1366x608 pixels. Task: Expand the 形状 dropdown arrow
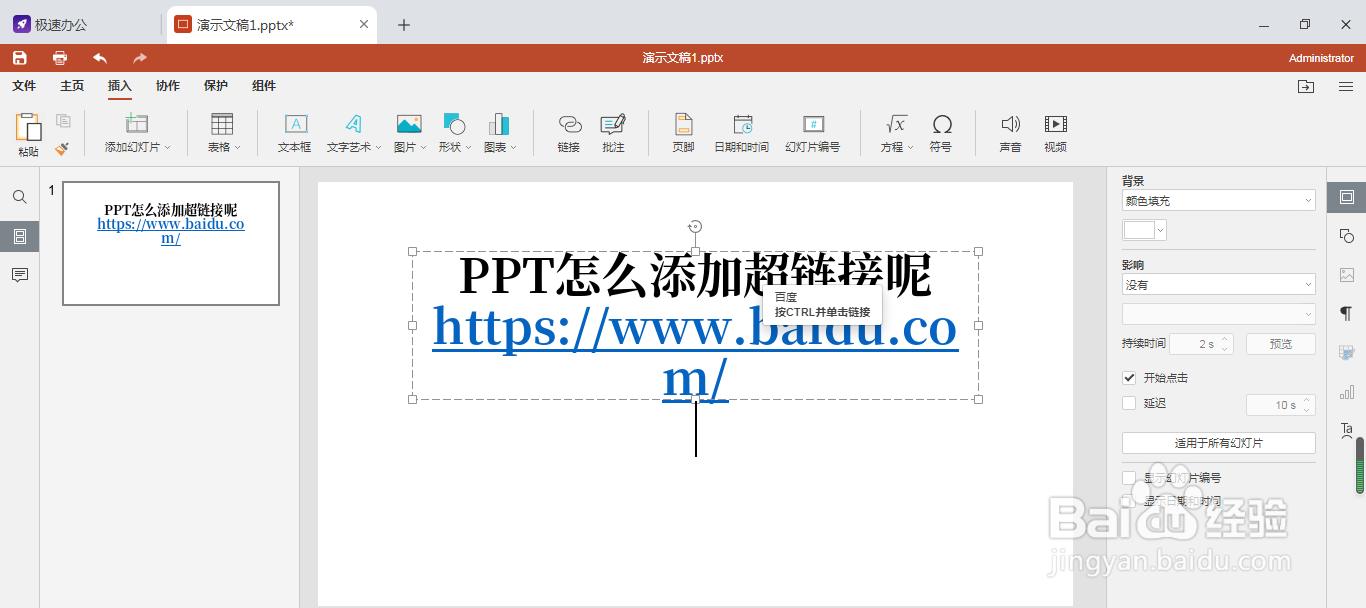coord(468,147)
